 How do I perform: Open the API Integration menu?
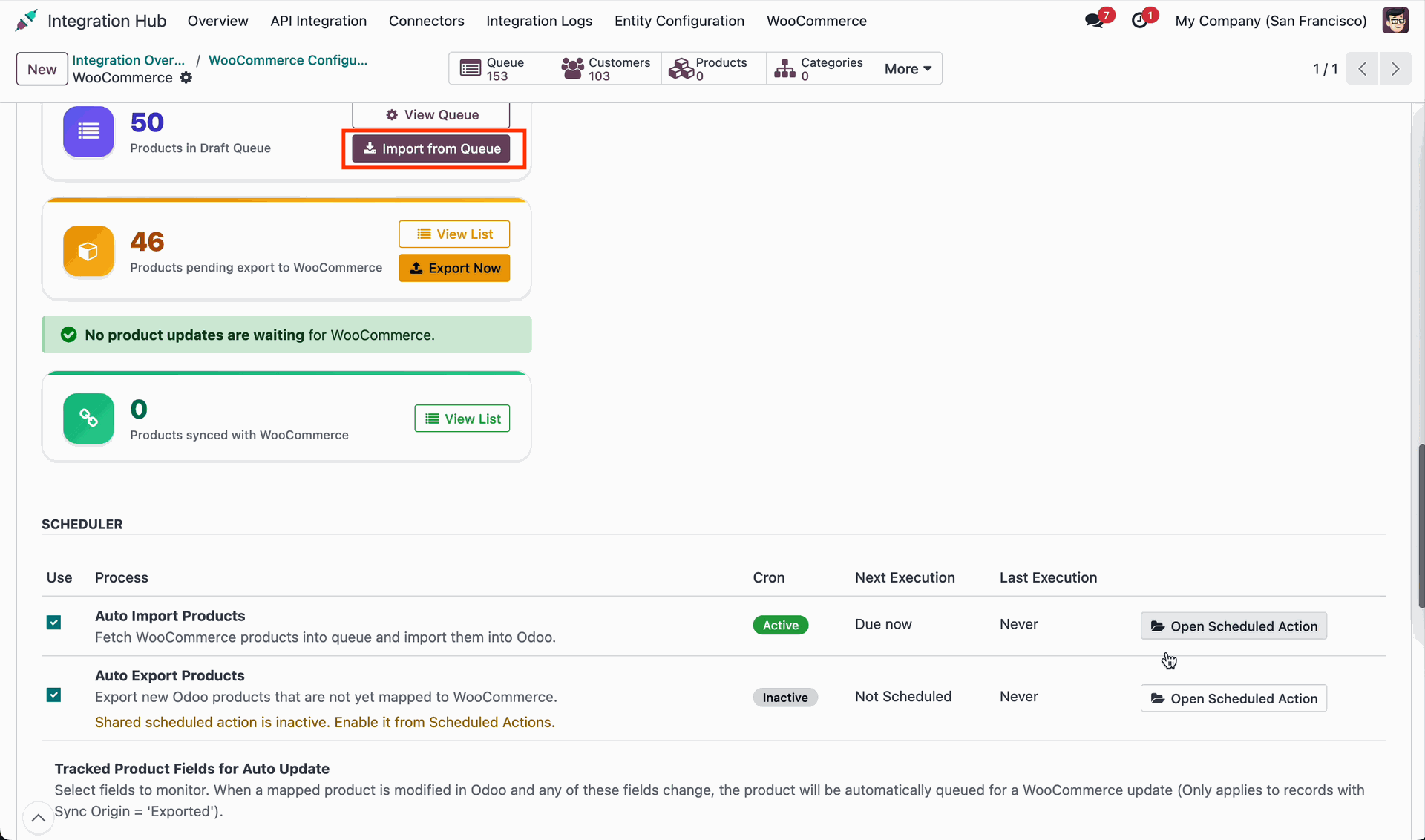[x=318, y=21]
